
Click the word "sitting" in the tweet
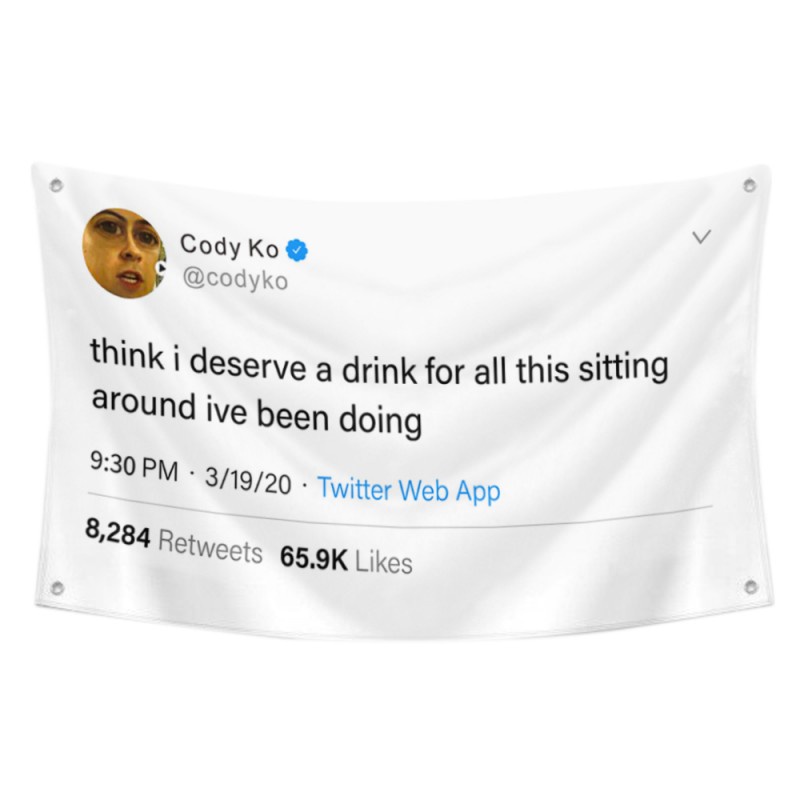click(x=623, y=368)
